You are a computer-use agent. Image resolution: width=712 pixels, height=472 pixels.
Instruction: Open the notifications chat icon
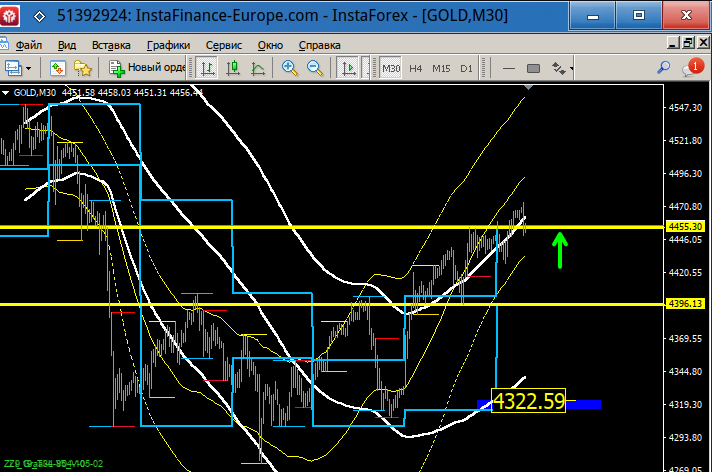[x=693, y=67]
